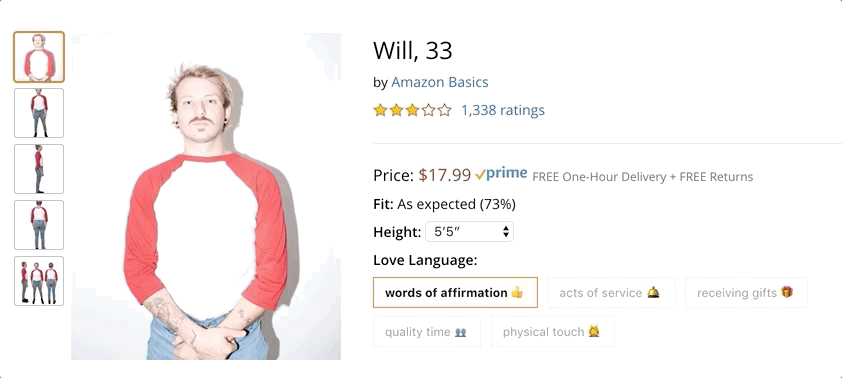Click the fifth empty rating star

pos(445,111)
